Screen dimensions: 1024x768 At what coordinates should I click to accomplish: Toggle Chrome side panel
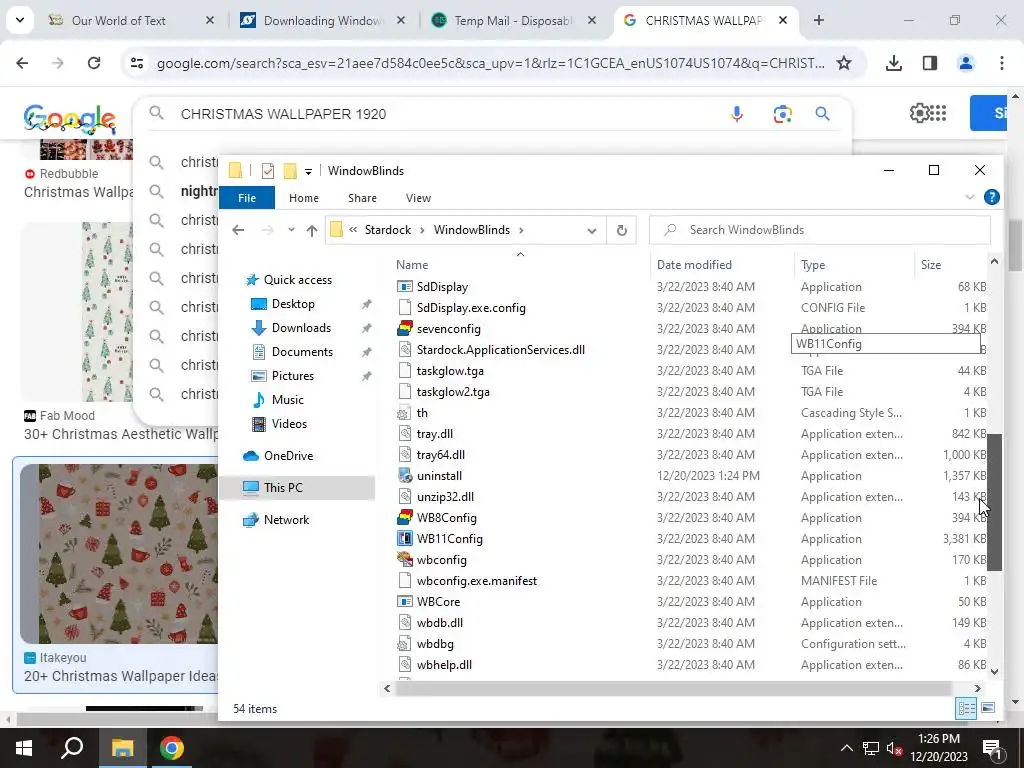(x=930, y=63)
